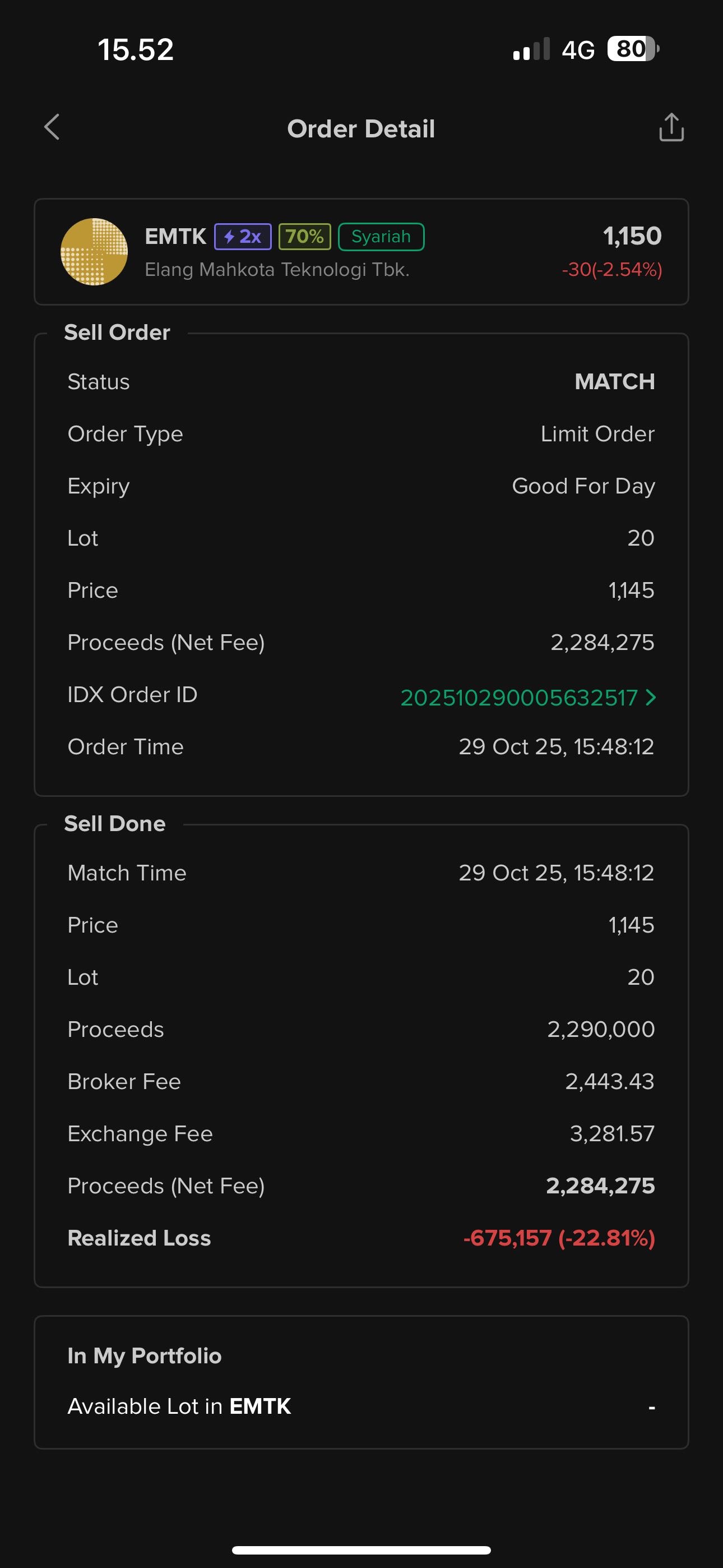Screen dimensions: 723x1568
Task: Tap the Order Detail page title
Action: [361, 128]
